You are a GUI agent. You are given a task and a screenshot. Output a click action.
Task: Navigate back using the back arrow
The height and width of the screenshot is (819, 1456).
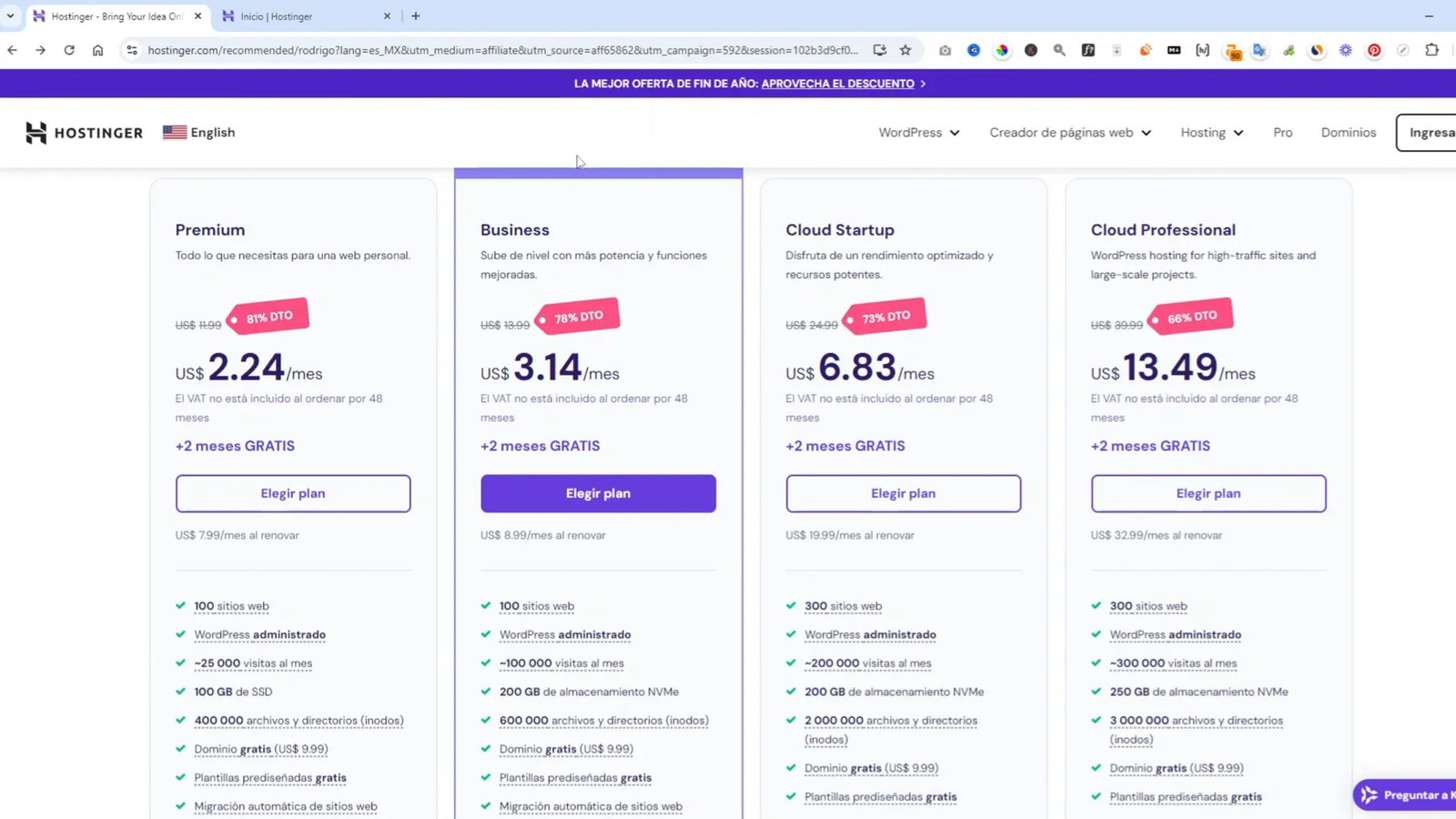pos(12,50)
